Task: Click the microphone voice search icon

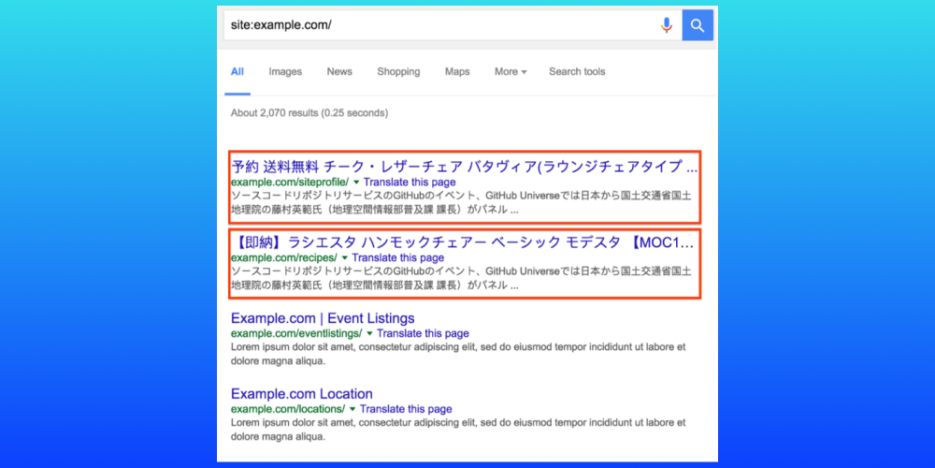Action: (666, 25)
